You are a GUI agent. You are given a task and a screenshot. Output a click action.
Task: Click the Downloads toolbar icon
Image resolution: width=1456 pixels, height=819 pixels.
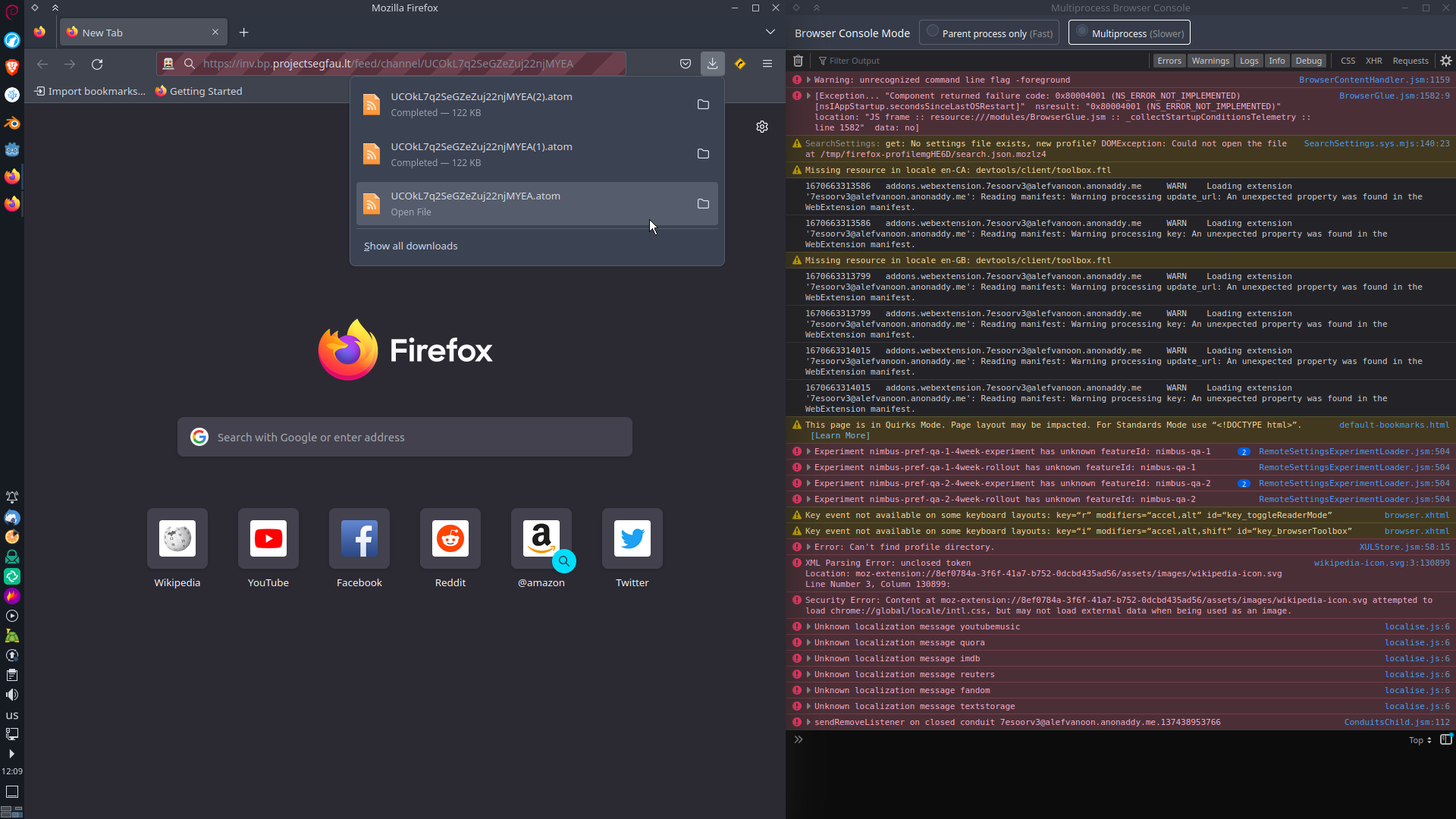pos(712,64)
